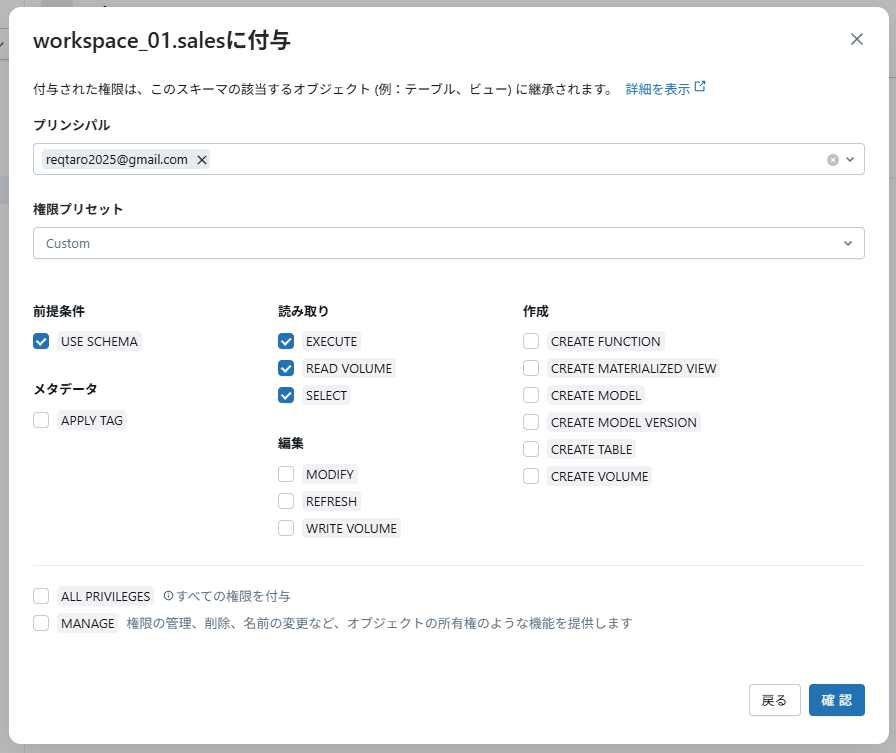Uncheck EXECUTE checkbox

click(286, 341)
